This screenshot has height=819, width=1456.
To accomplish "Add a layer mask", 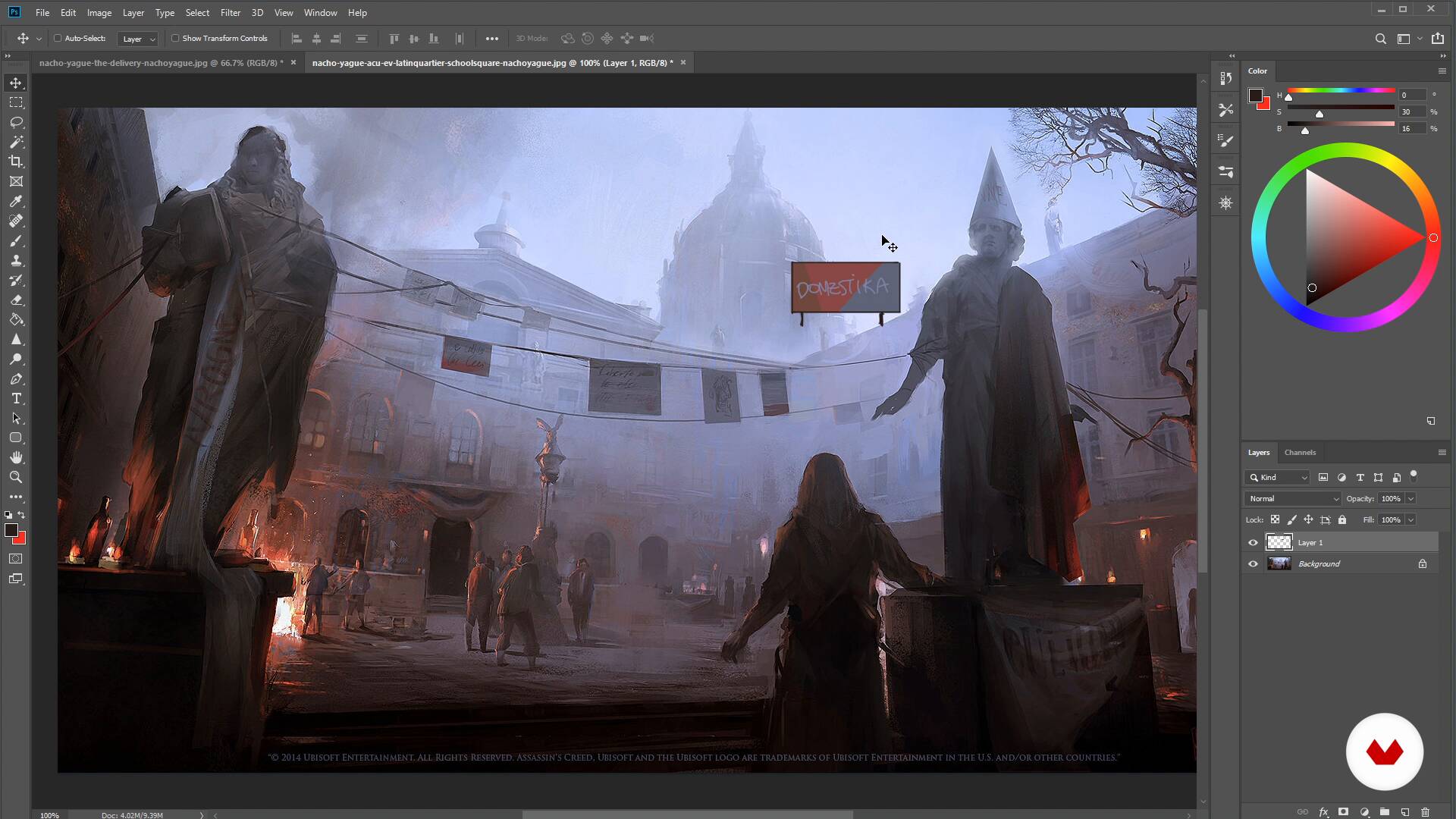I will click(1344, 811).
